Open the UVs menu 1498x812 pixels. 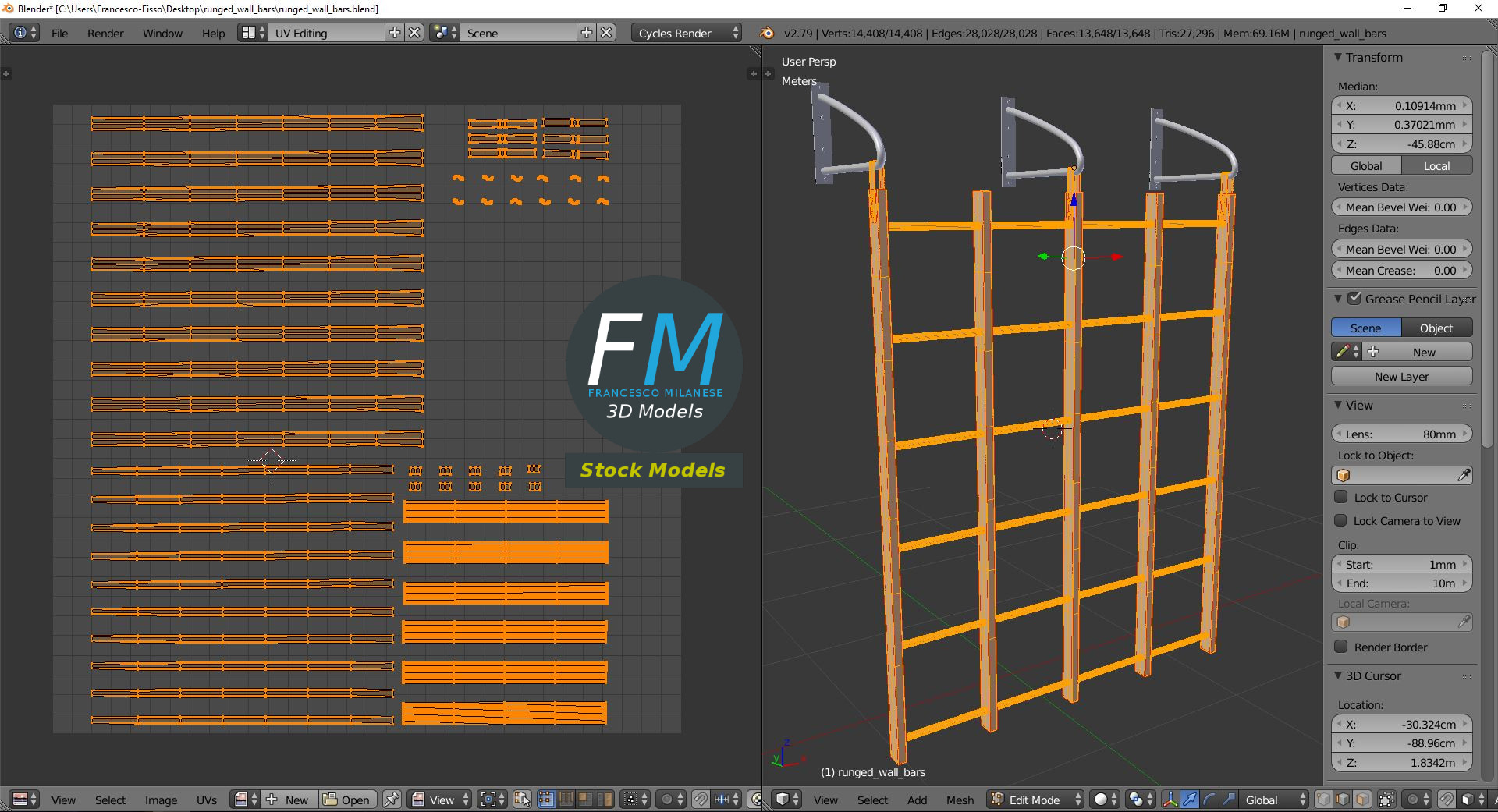(207, 800)
